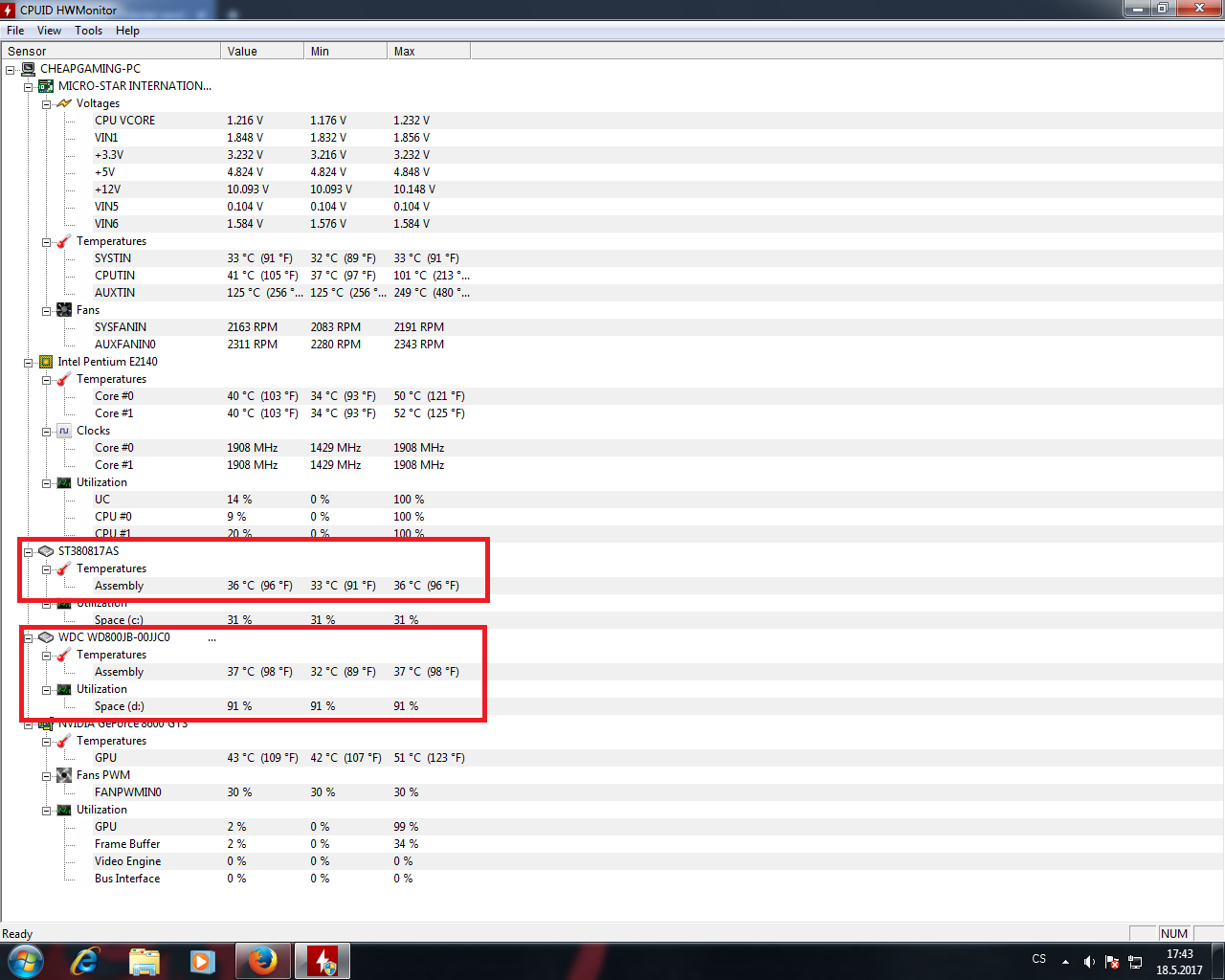Click the thermometer icon above the SYSTIN row
Screen dimensions: 1225x980
coord(64,241)
